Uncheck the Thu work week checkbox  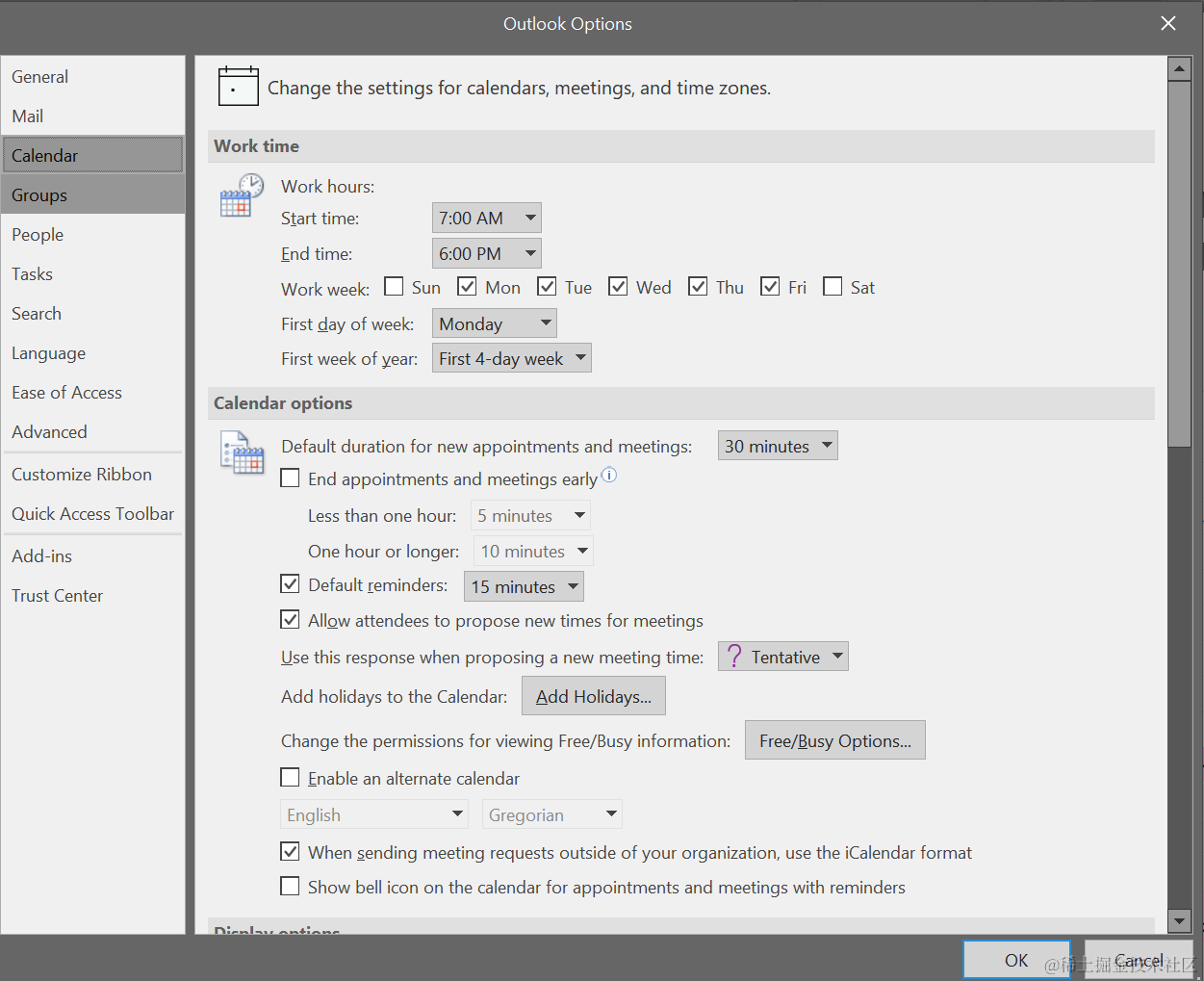(x=698, y=286)
